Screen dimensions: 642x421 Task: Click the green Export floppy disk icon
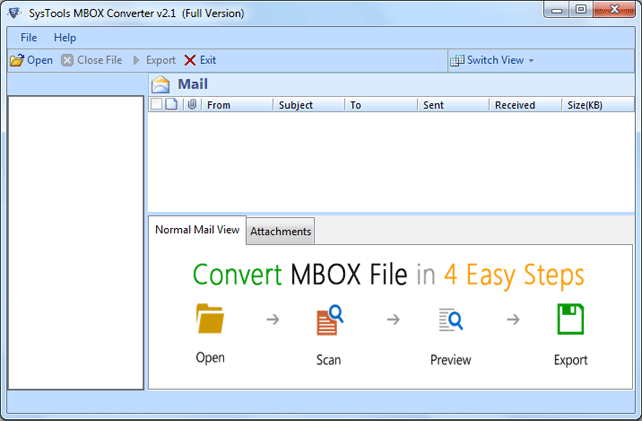pyautogui.click(x=570, y=320)
